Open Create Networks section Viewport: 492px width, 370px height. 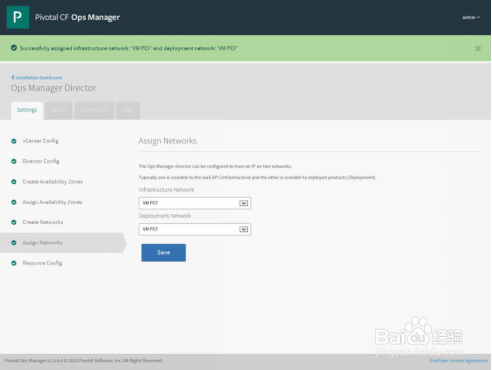[x=43, y=222]
